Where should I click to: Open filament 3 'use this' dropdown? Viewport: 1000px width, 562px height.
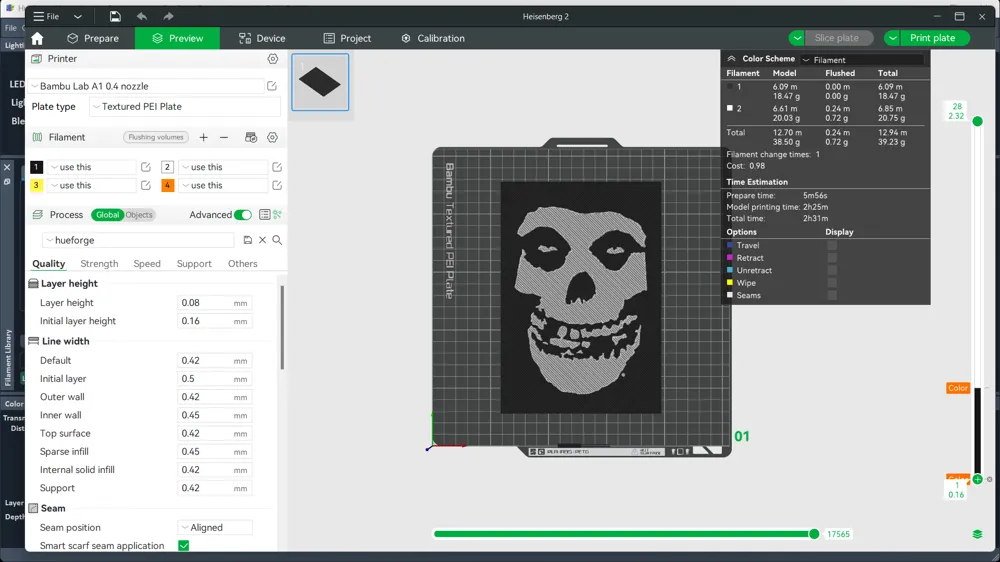[92, 186]
